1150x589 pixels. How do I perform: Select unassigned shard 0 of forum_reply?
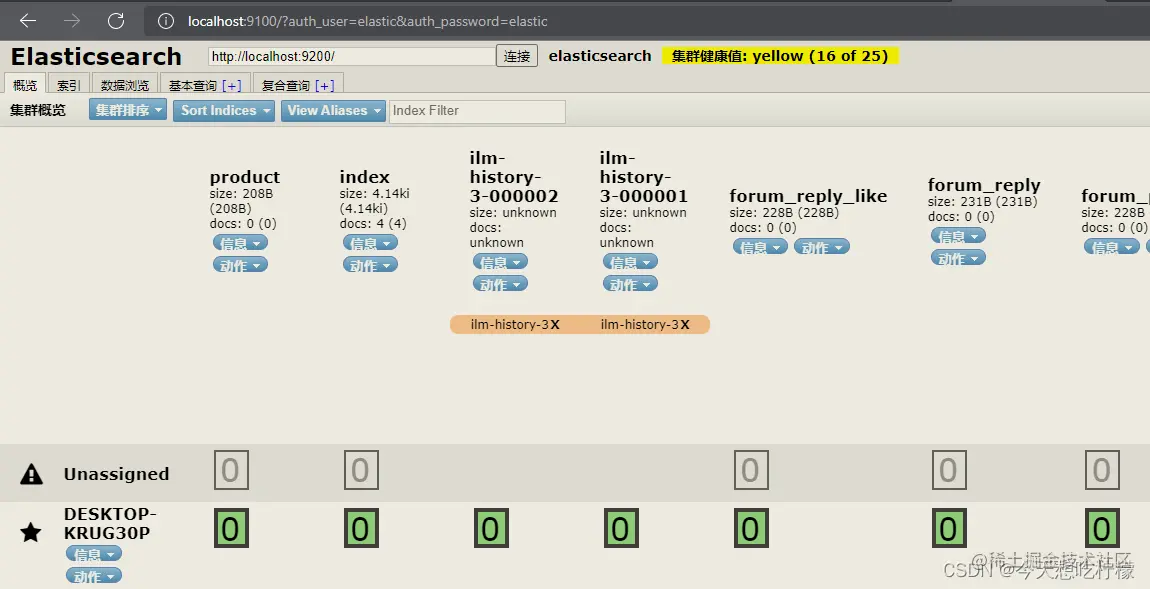[x=949, y=470]
